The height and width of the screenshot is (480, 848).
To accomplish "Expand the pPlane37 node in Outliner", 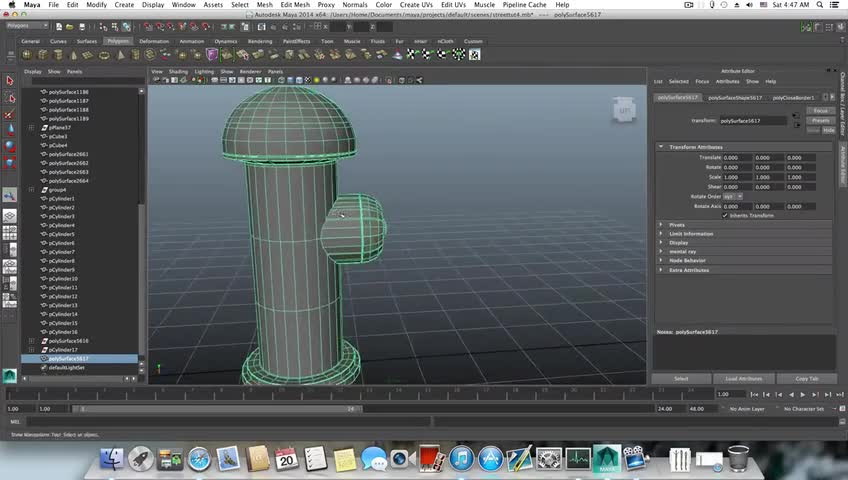I will [33, 128].
